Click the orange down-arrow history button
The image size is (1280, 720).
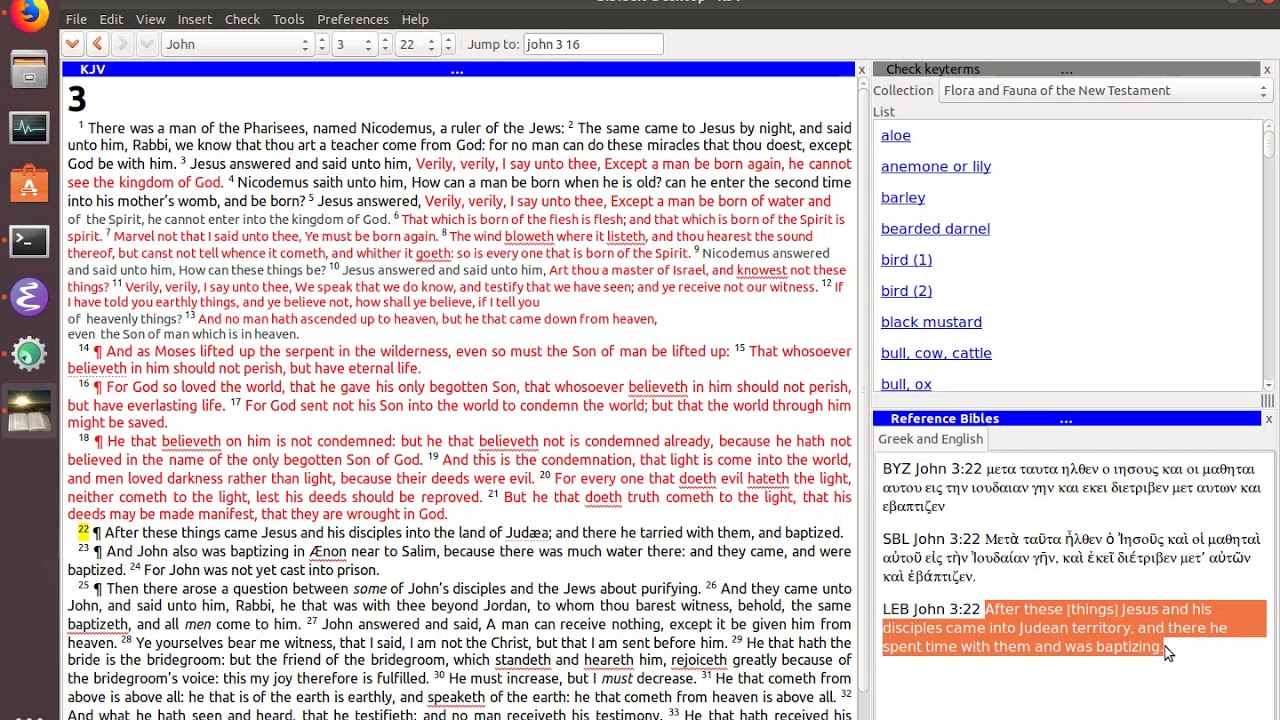(x=72, y=44)
